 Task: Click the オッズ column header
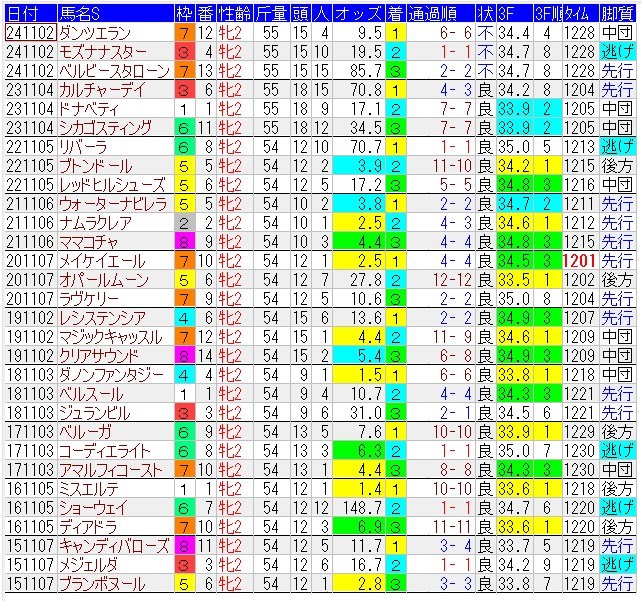pyautogui.click(x=357, y=11)
